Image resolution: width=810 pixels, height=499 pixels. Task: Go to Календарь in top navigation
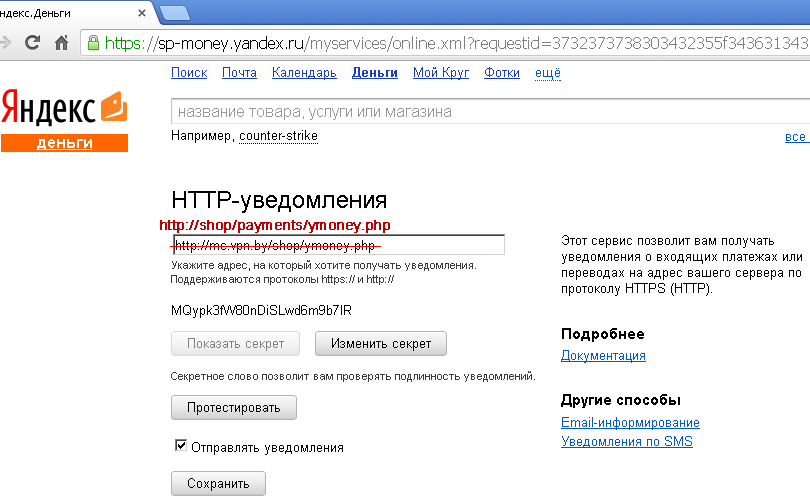(304, 73)
